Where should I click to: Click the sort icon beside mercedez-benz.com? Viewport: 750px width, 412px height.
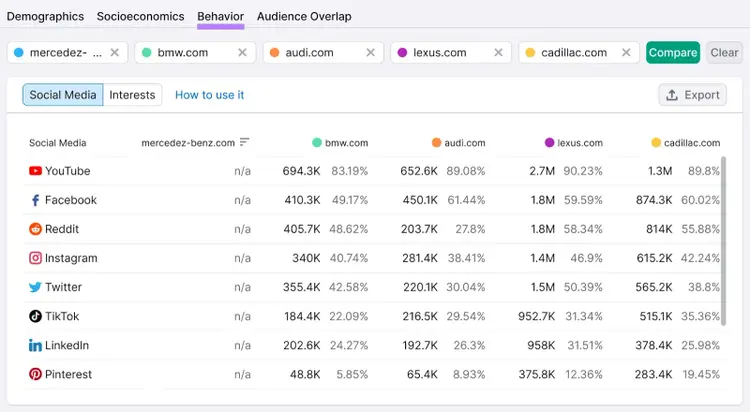pyautogui.click(x=244, y=142)
